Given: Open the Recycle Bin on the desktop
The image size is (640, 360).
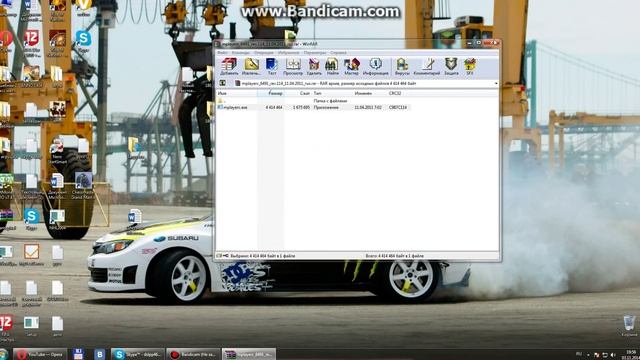Looking at the screenshot, I should 629,325.
